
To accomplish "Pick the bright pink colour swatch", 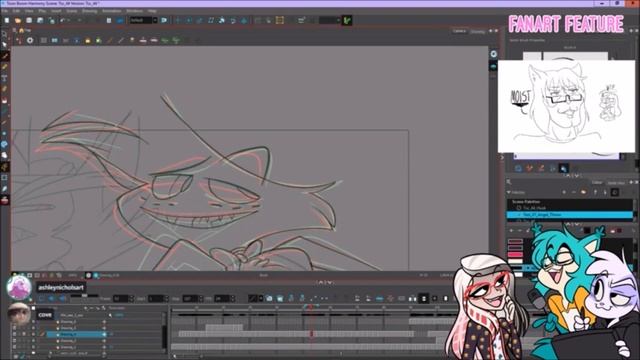I will coord(515,255).
